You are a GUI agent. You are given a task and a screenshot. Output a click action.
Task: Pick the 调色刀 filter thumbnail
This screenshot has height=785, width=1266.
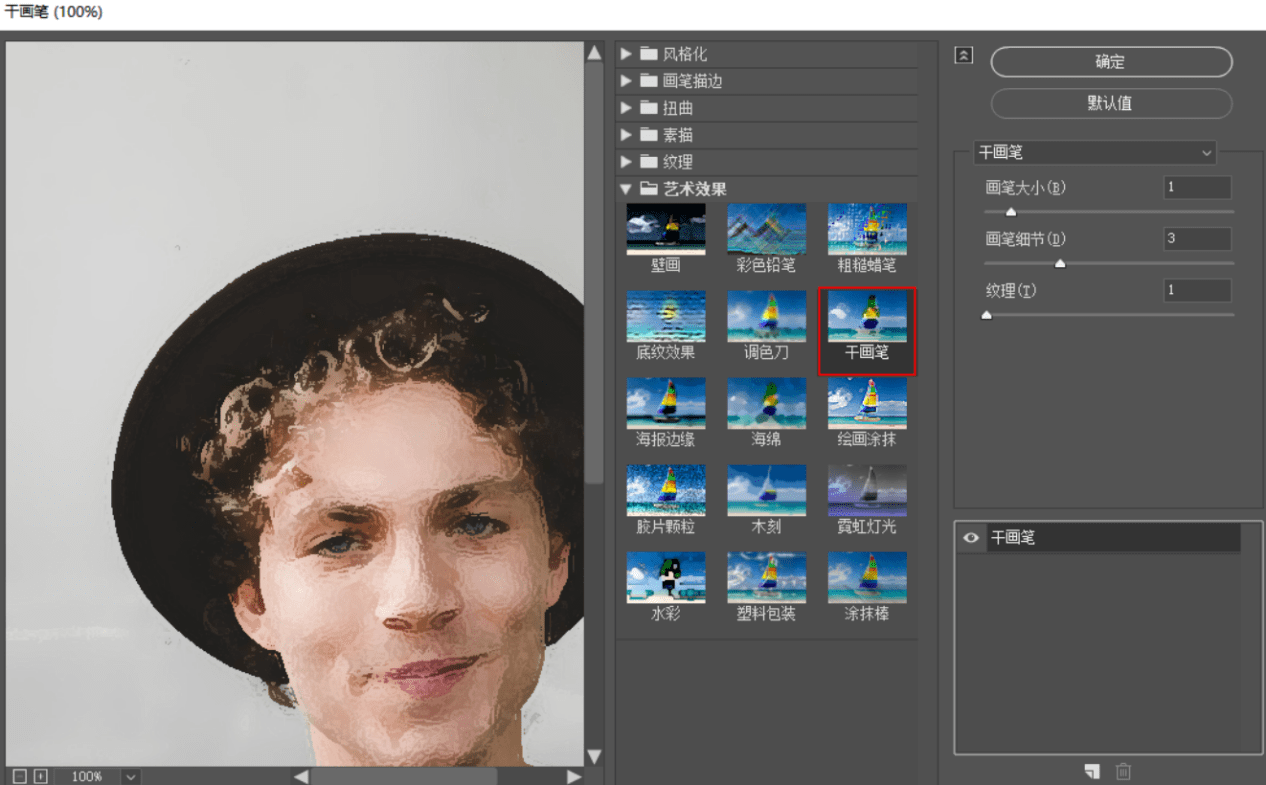[766, 317]
